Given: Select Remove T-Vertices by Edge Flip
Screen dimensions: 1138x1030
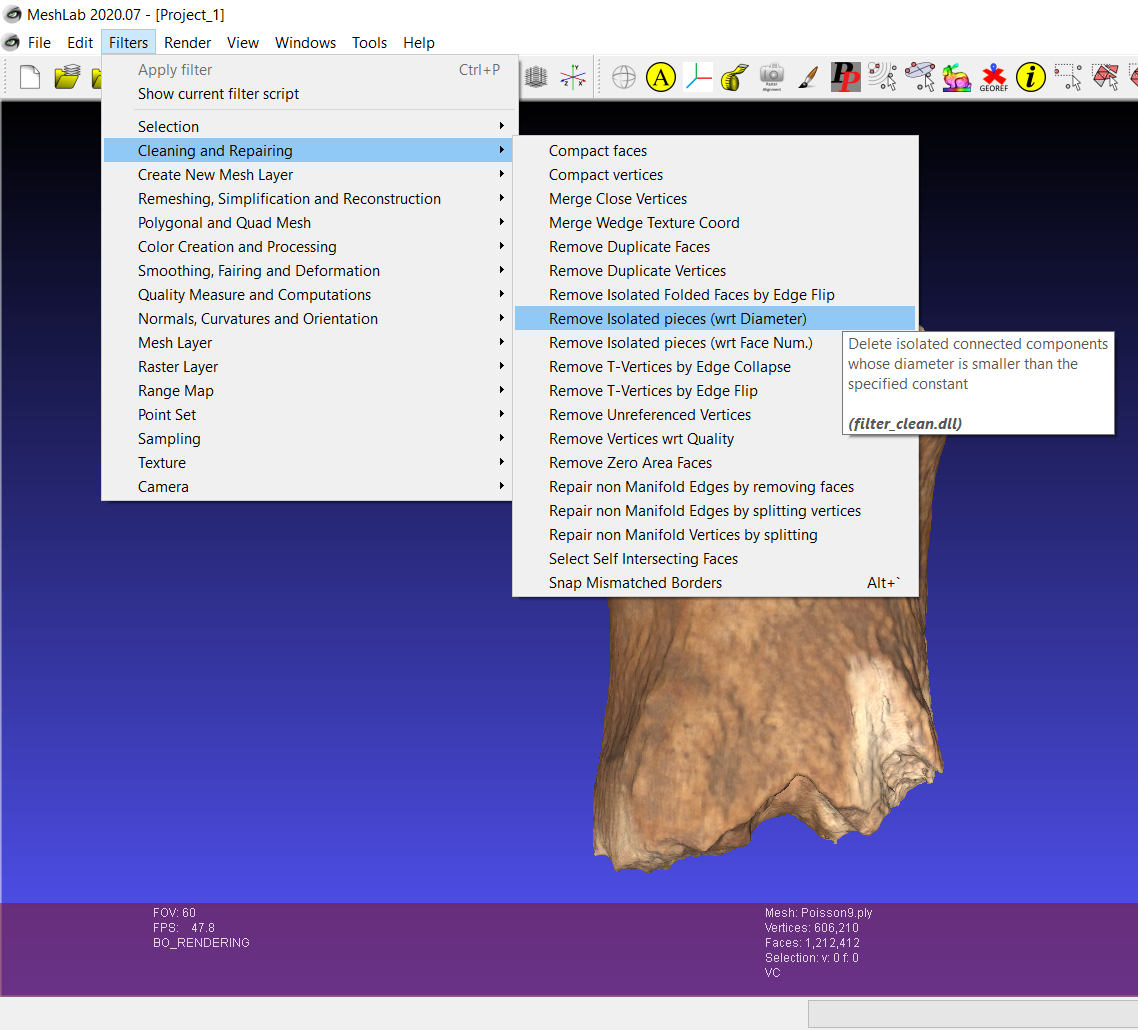Looking at the screenshot, I should [x=715, y=390].
